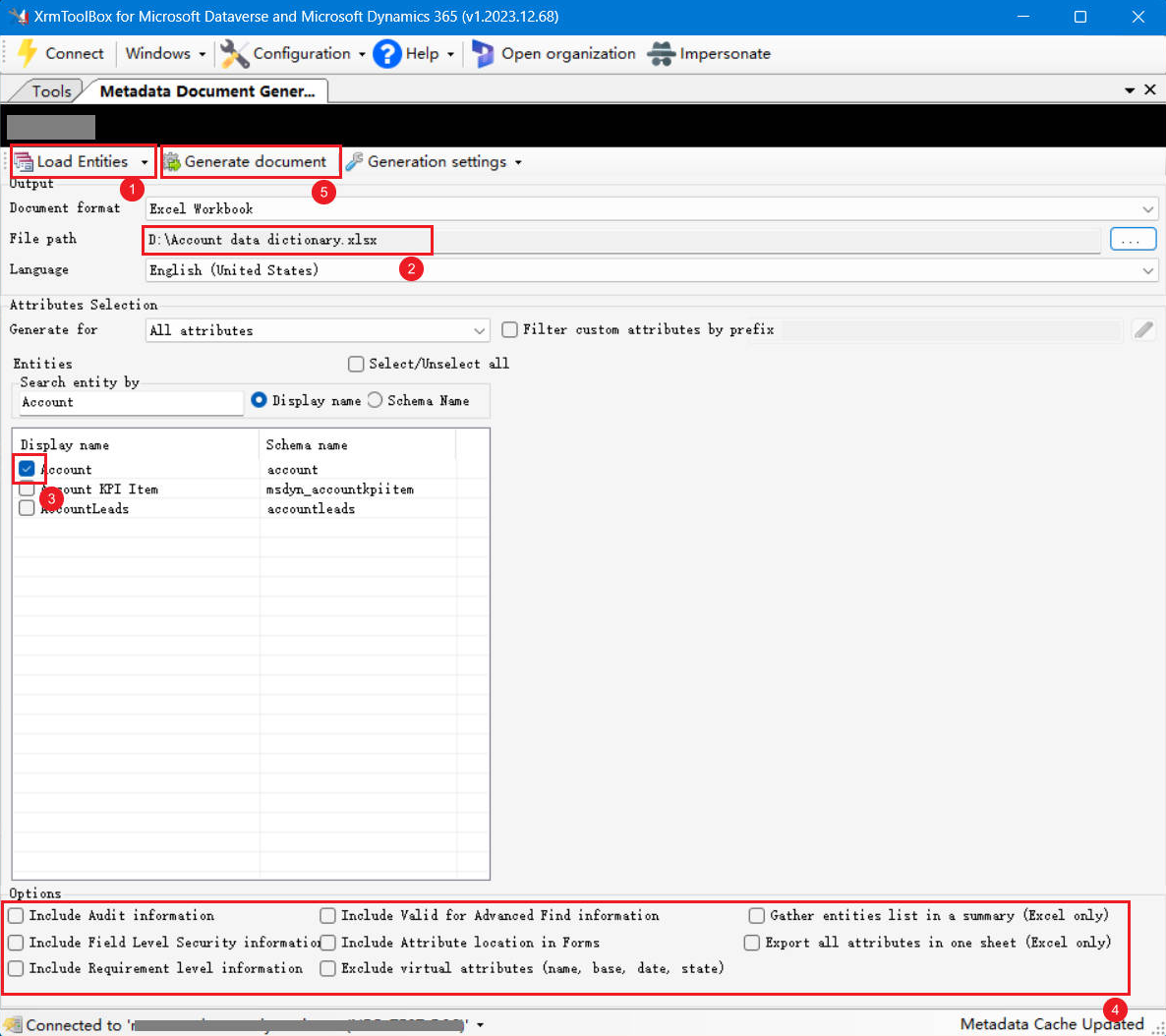This screenshot has width=1166, height=1036.
Task: Click the connection status icon in status bar
Action: coord(12,1025)
